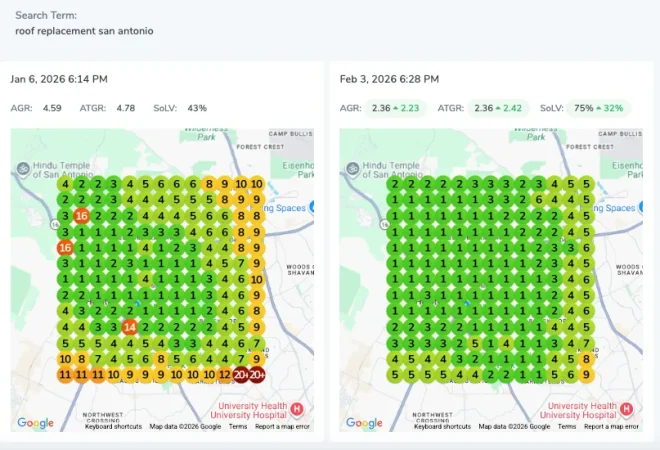
Task: Click the yellow 8 marker on the February map
Action: [586, 359]
